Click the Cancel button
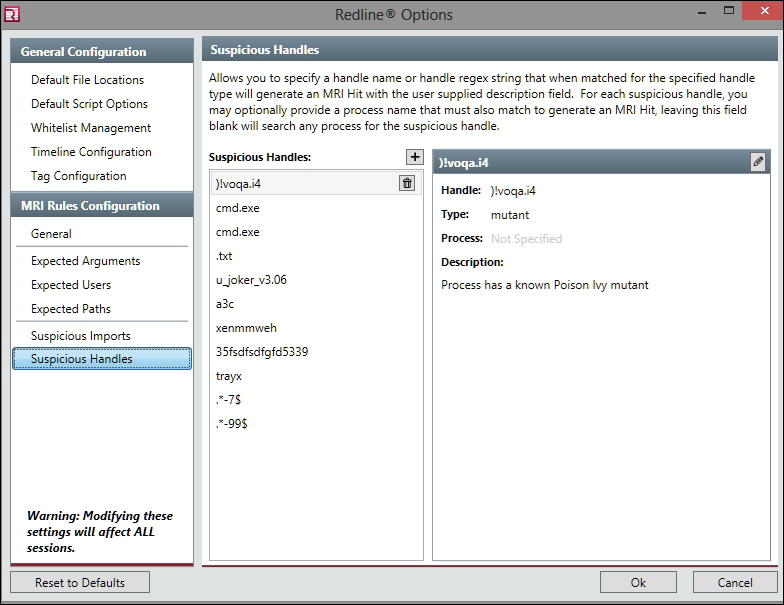The width and height of the screenshot is (784, 605). click(x=735, y=582)
